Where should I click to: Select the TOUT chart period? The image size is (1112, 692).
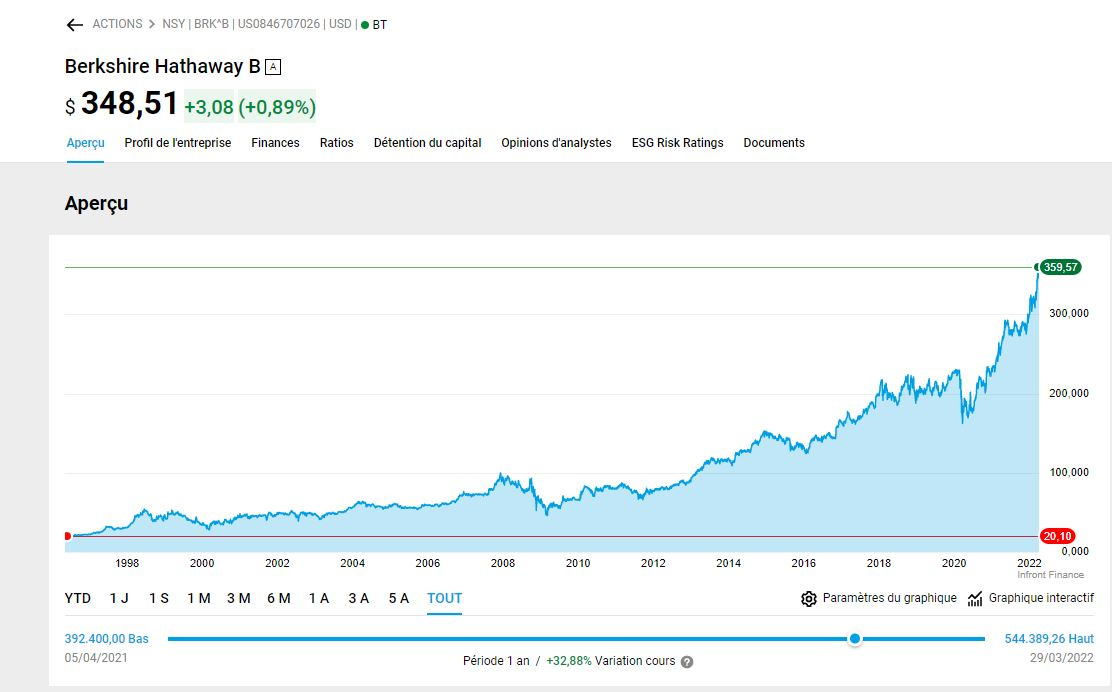[445, 598]
